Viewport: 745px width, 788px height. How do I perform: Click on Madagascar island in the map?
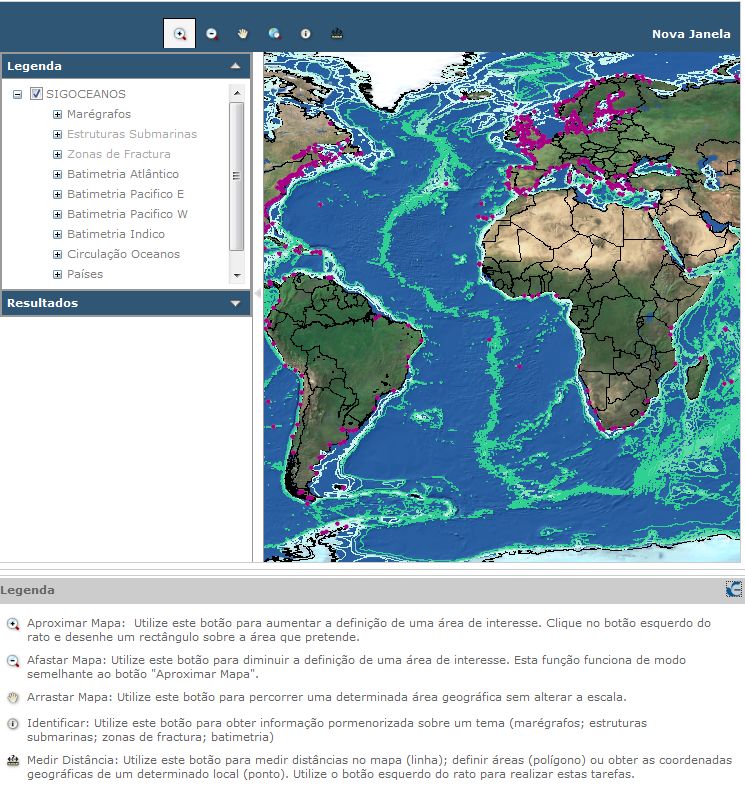pyautogui.click(x=698, y=377)
